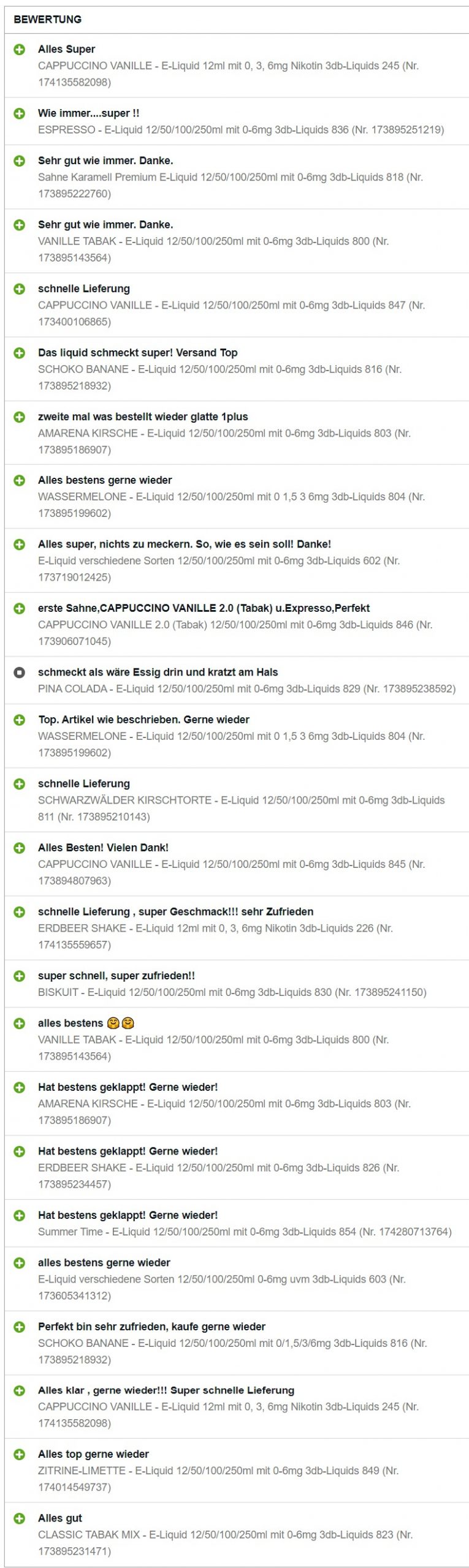
Task: Click the neutral rating icon beside the Essig review
Action: pos(20,672)
